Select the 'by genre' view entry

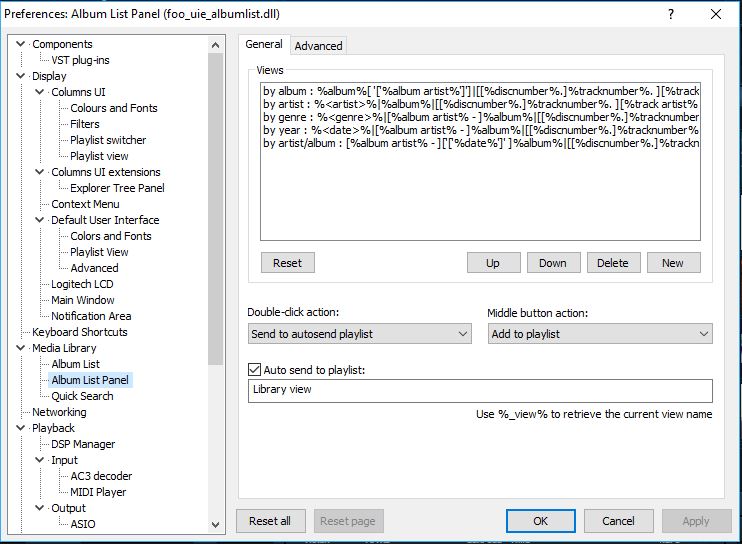click(x=480, y=117)
